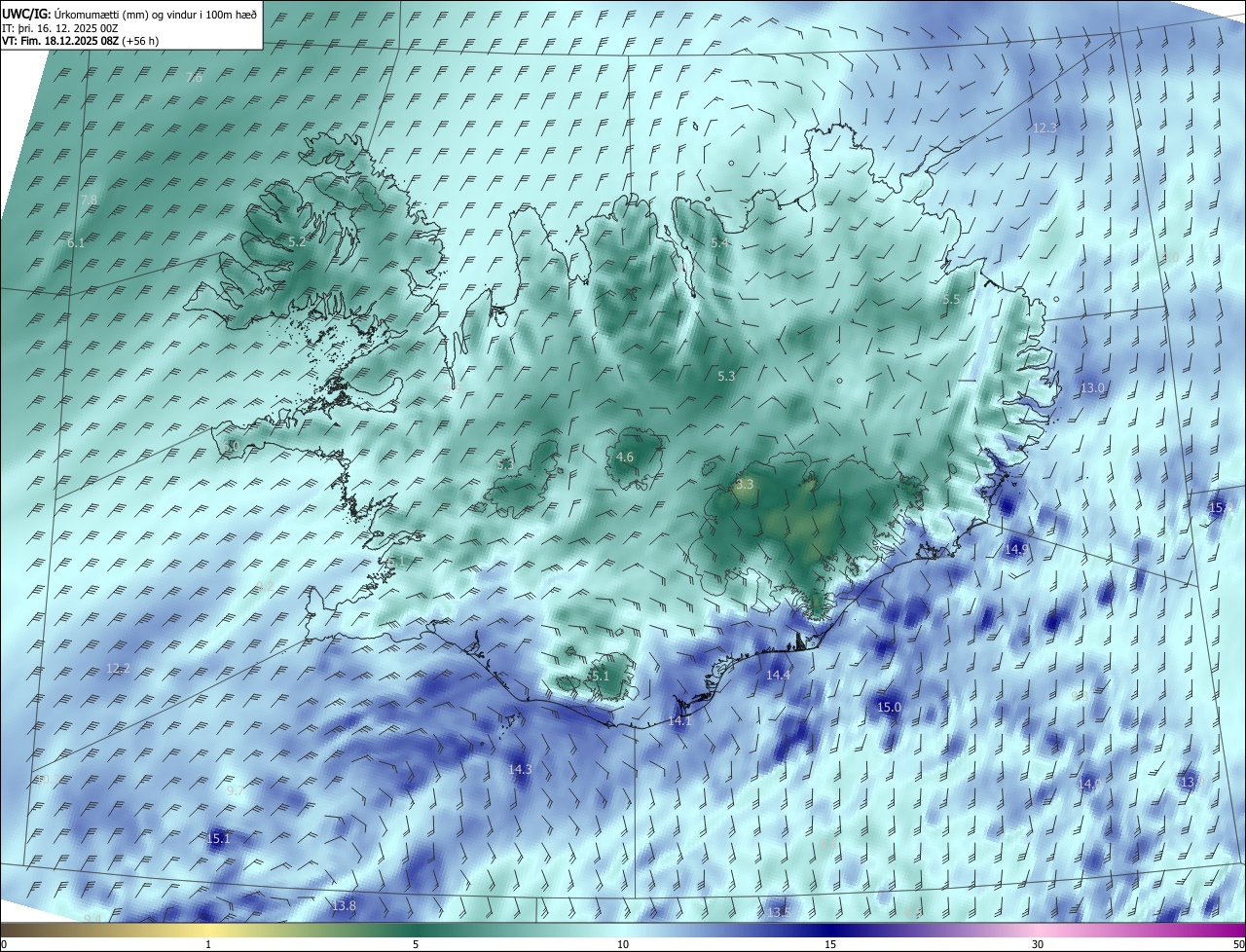Select the 3.3 label on Vatnajökull glacier
The width and height of the screenshot is (1246, 952).
[x=745, y=484]
